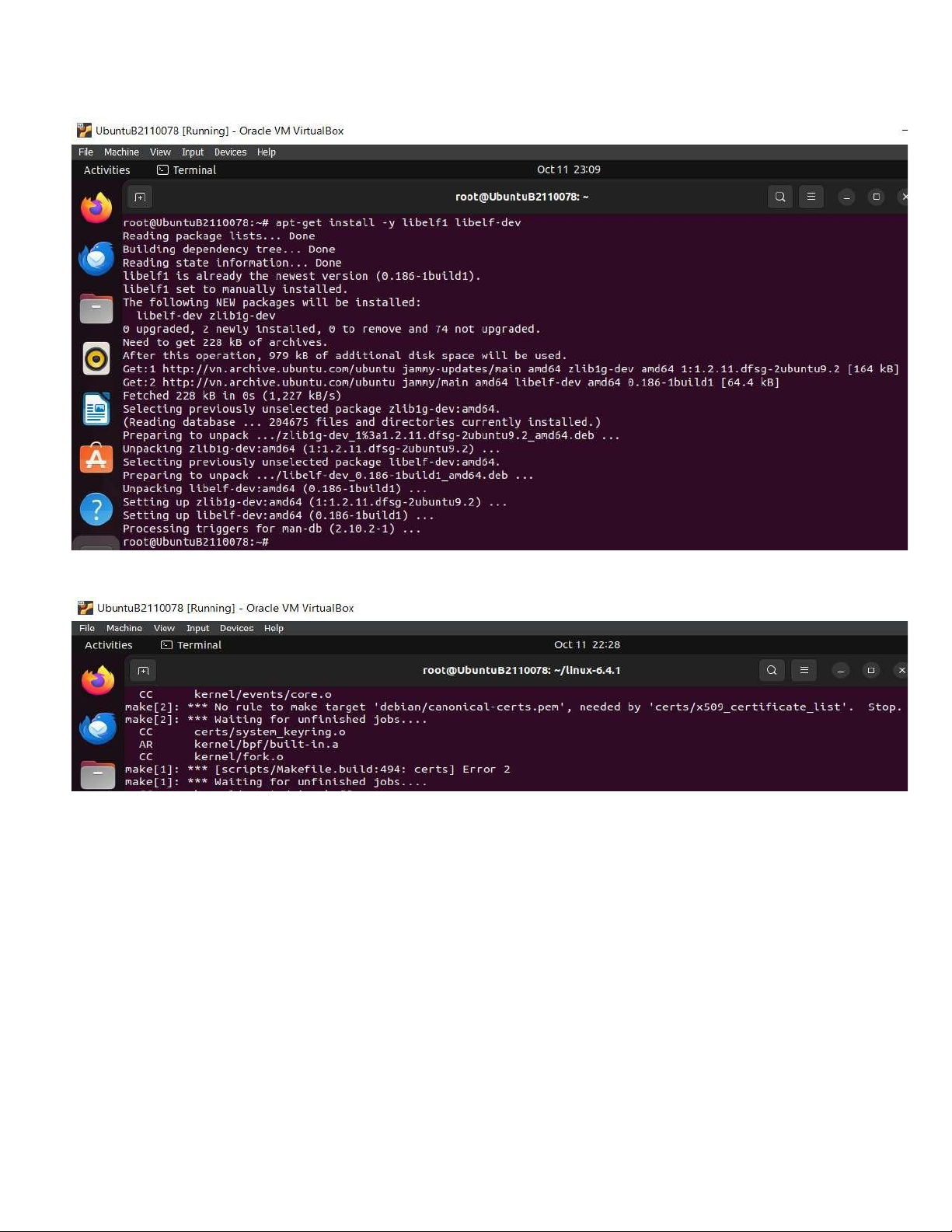Open Firefox in the top VM dock
Viewport: 952px width, 1232px height.
(96, 208)
